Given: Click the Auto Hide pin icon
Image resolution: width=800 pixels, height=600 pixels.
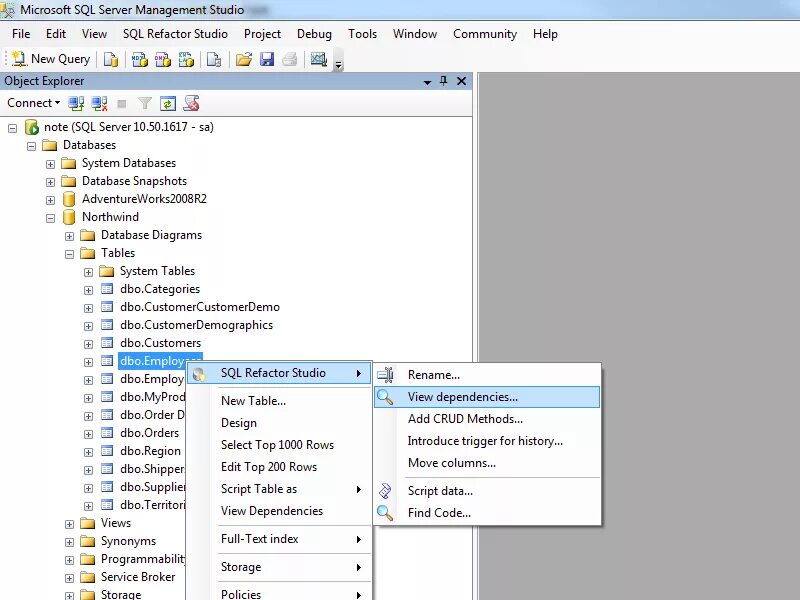Looking at the screenshot, I should [x=443, y=81].
